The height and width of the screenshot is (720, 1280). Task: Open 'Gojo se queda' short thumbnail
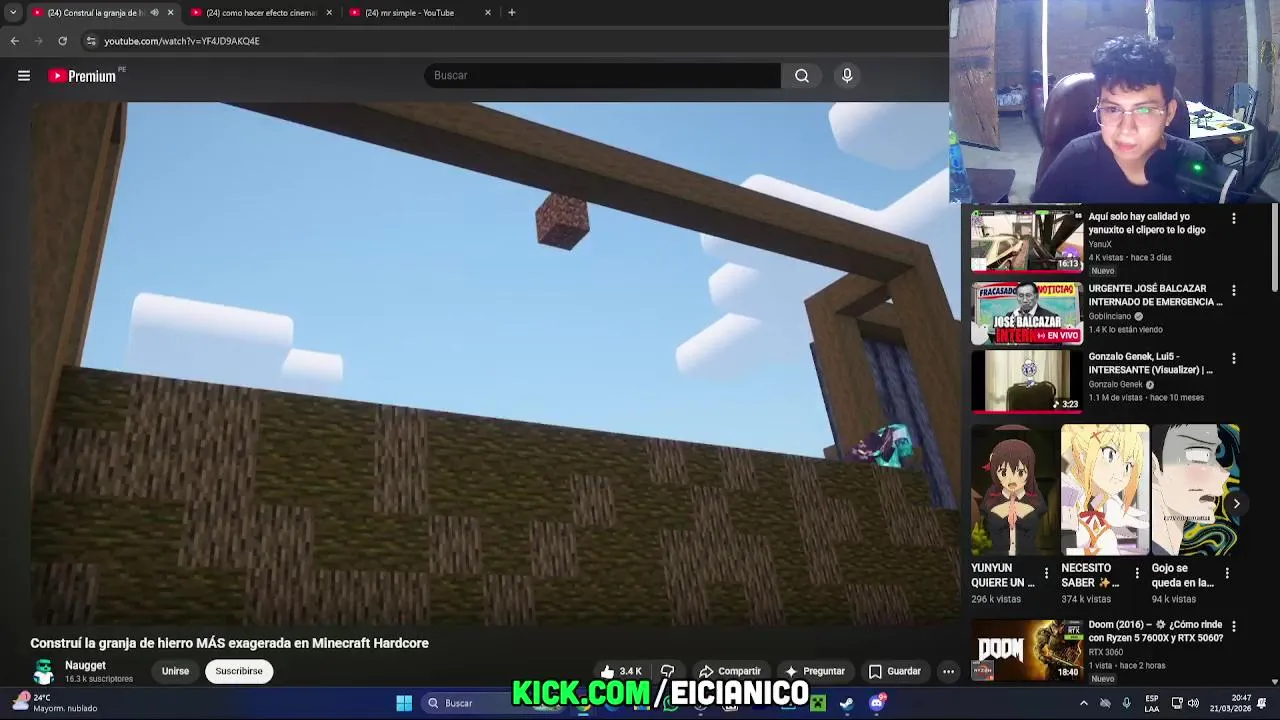pos(1195,490)
